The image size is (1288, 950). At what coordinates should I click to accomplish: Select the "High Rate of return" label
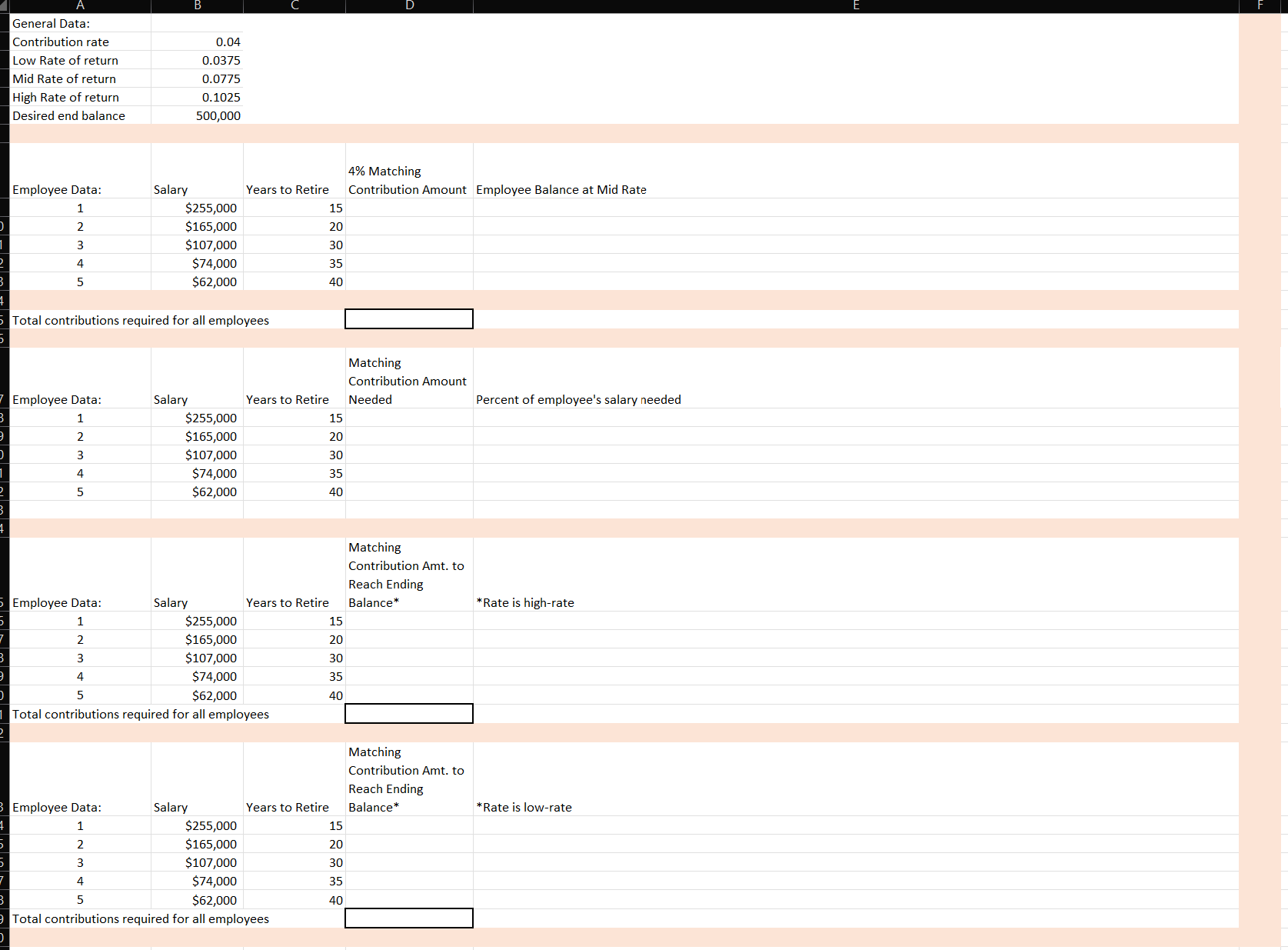point(80,97)
